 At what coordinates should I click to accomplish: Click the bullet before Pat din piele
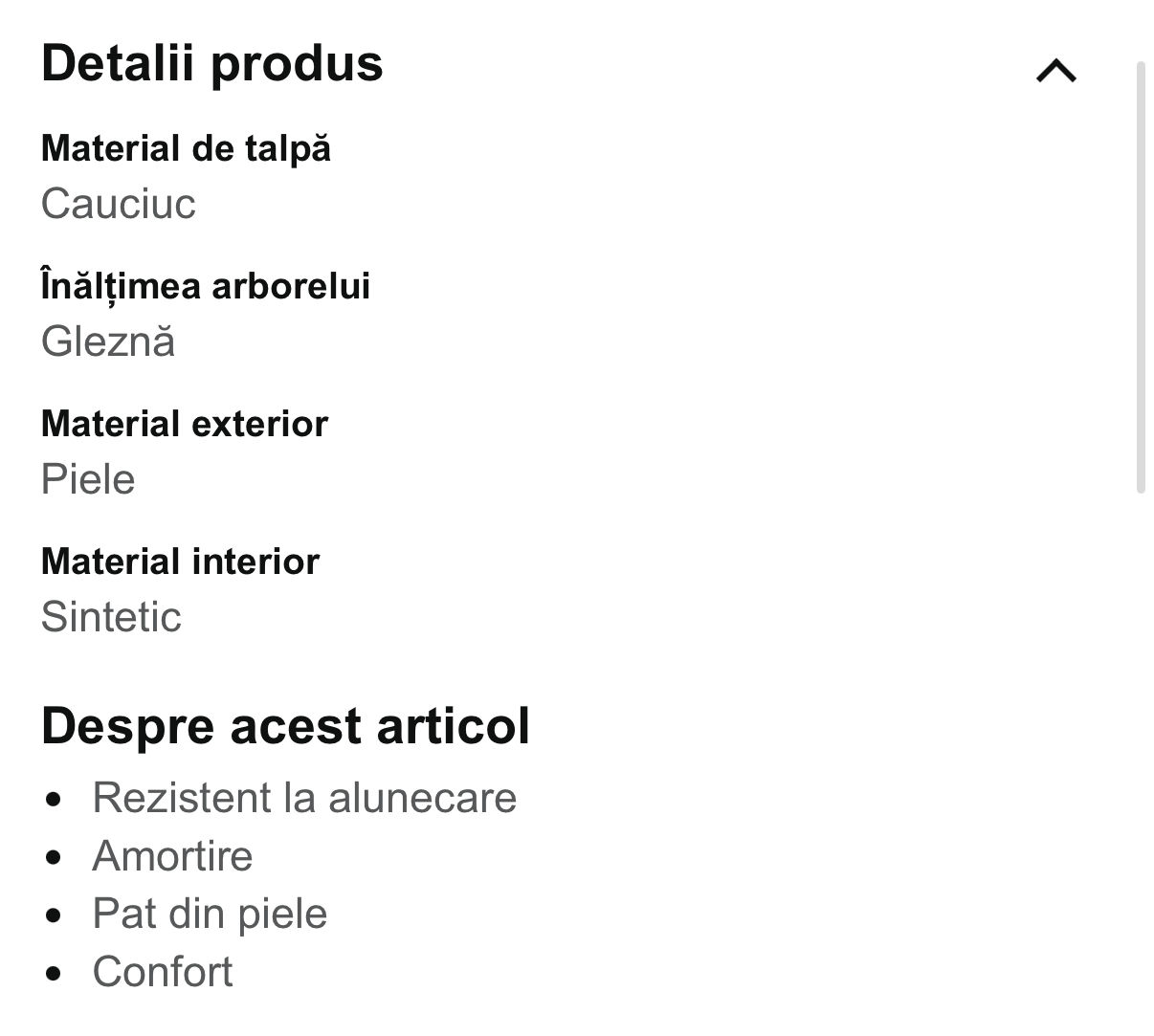[x=54, y=915]
